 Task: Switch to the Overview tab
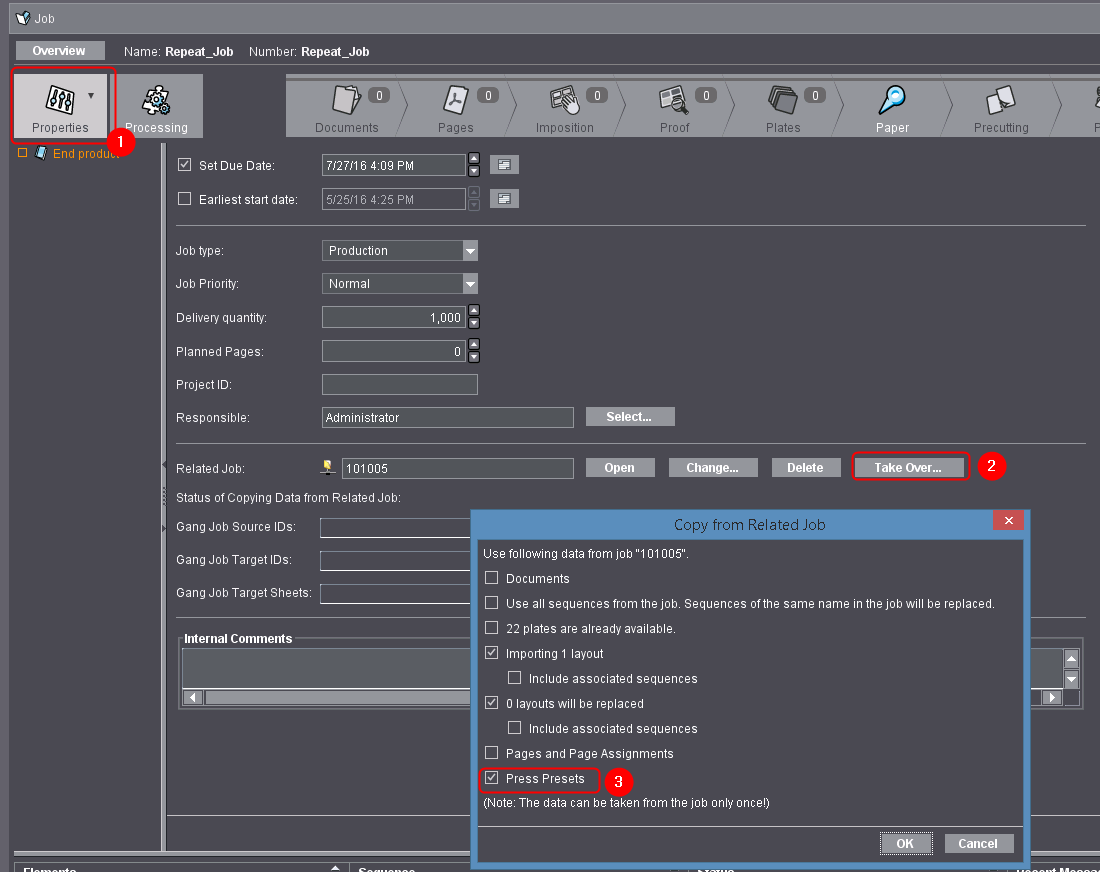(x=59, y=51)
